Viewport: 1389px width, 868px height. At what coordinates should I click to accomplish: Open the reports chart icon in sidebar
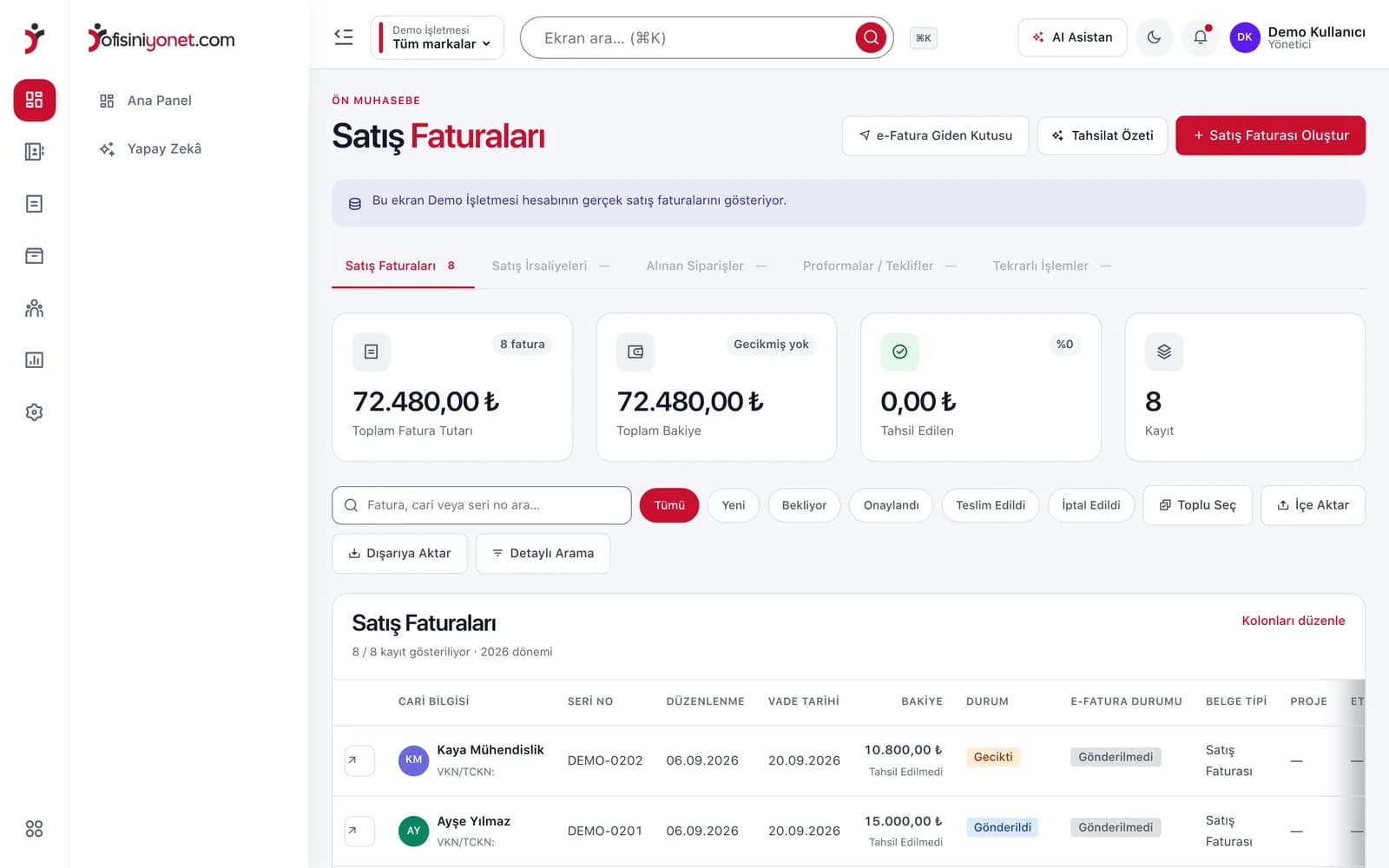point(34,360)
